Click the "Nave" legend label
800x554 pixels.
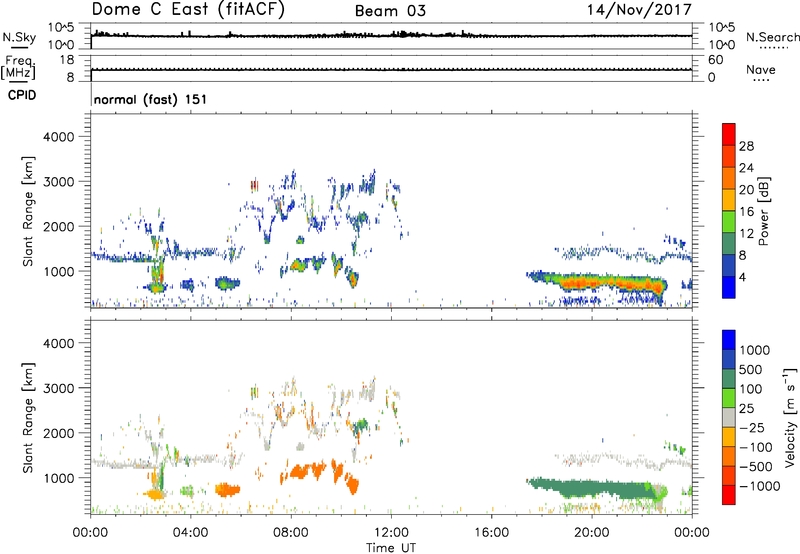pyautogui.click(x=761, y=69)
